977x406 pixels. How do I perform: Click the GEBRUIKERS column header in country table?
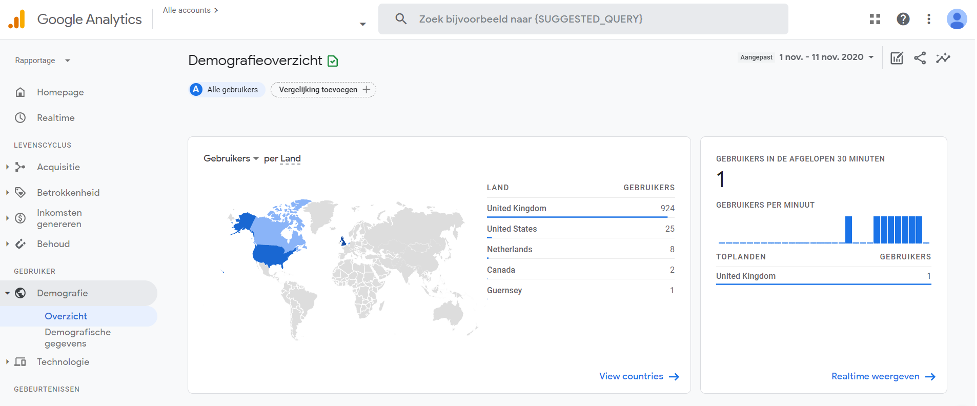[649, 187]
